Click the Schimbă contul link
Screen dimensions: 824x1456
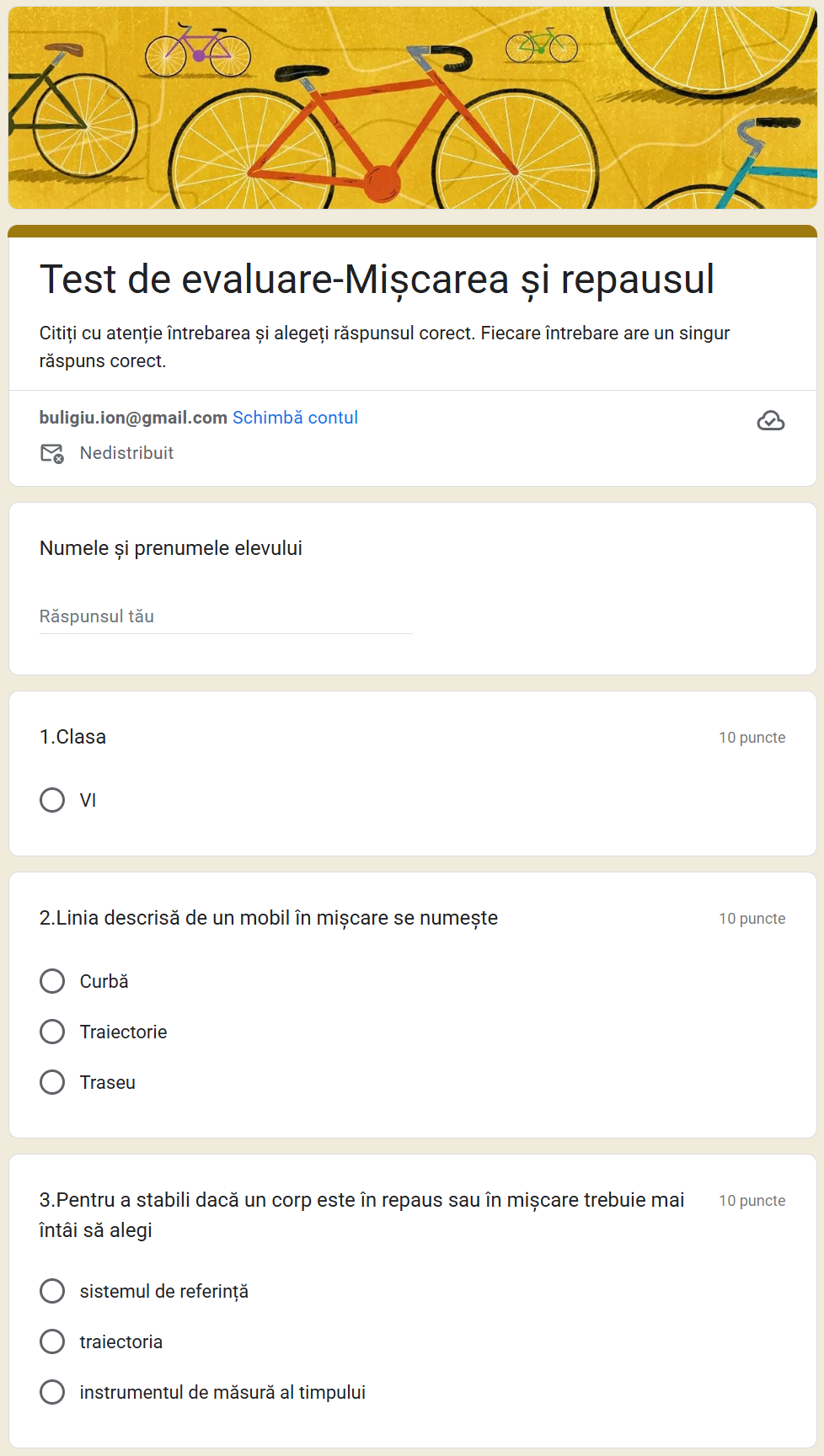tap(295, 418)
